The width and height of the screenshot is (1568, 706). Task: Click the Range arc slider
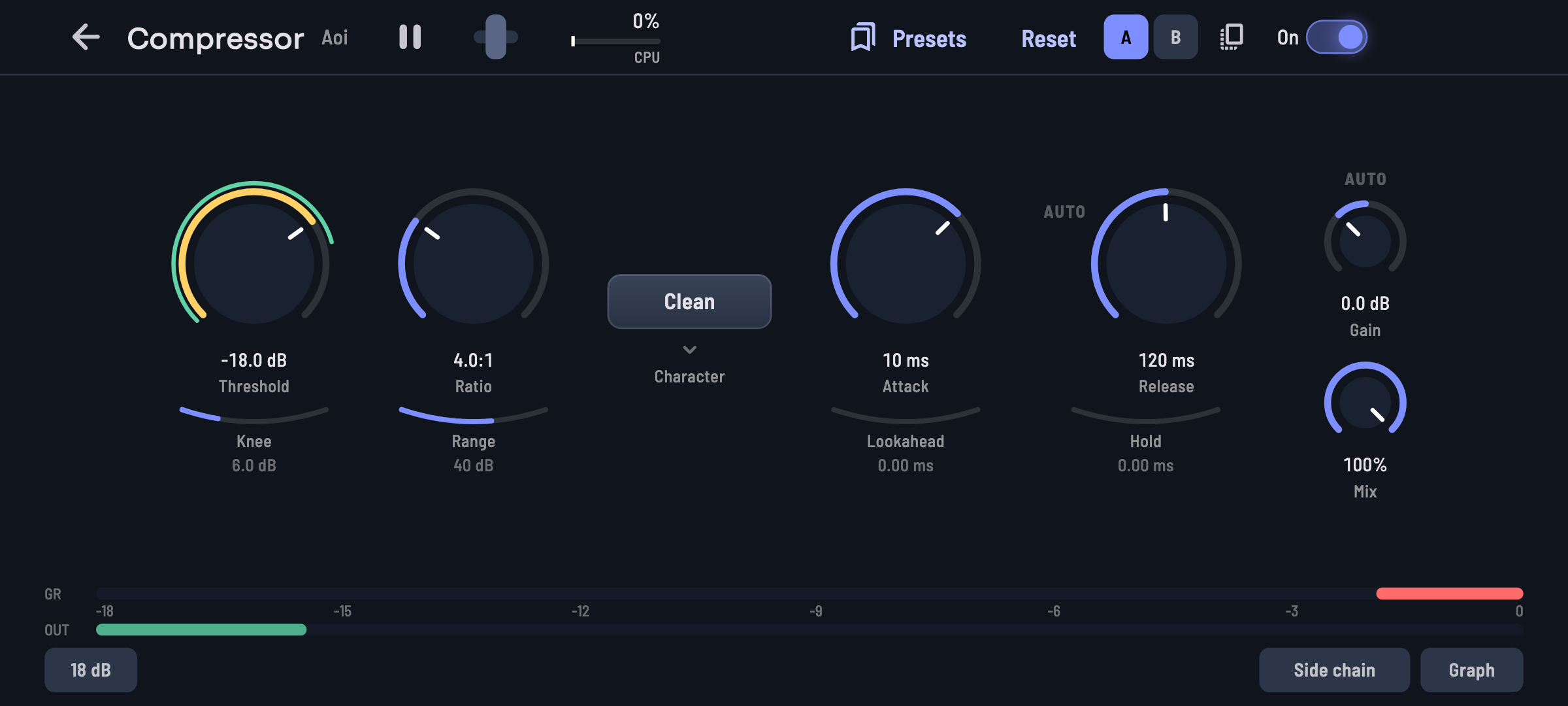474,414
